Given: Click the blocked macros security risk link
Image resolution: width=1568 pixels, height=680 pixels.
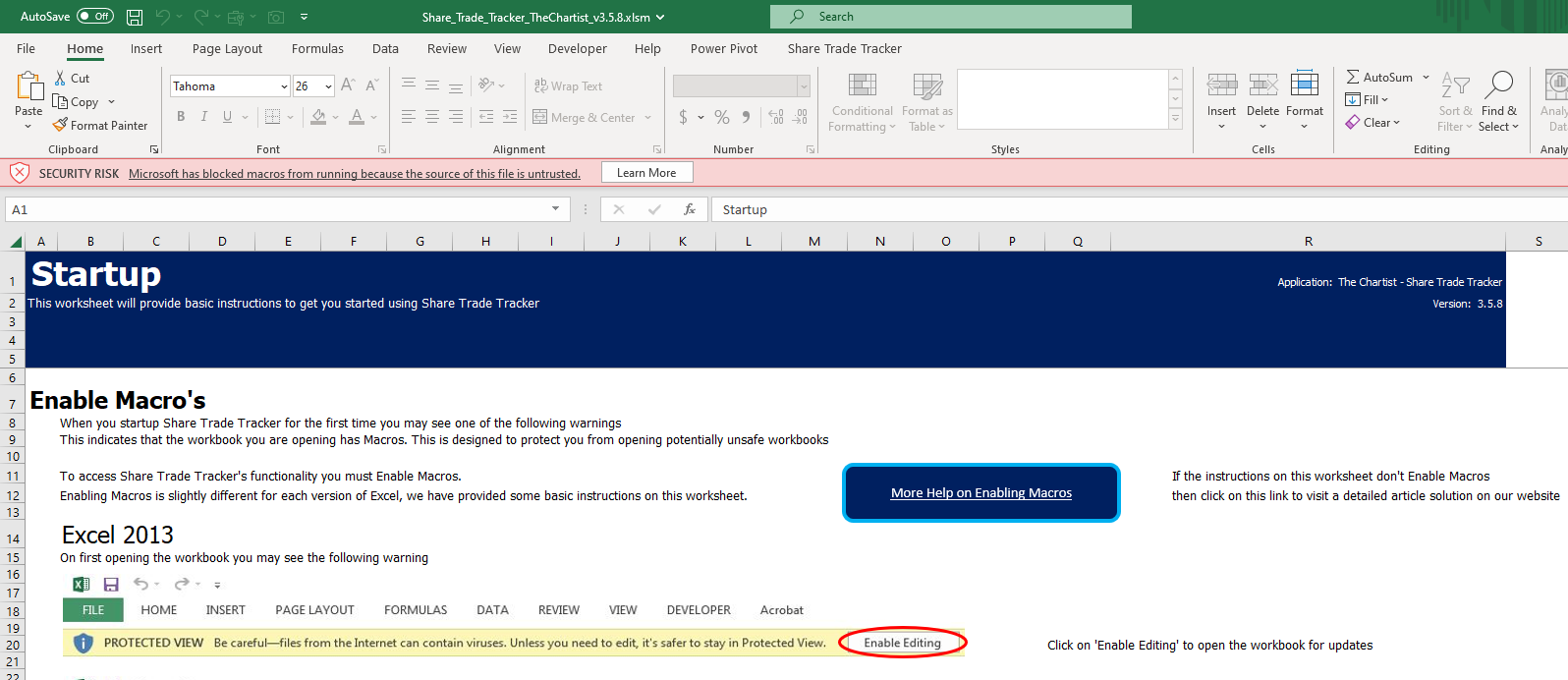Looking at the screenshot, I should tap(355, 174).
